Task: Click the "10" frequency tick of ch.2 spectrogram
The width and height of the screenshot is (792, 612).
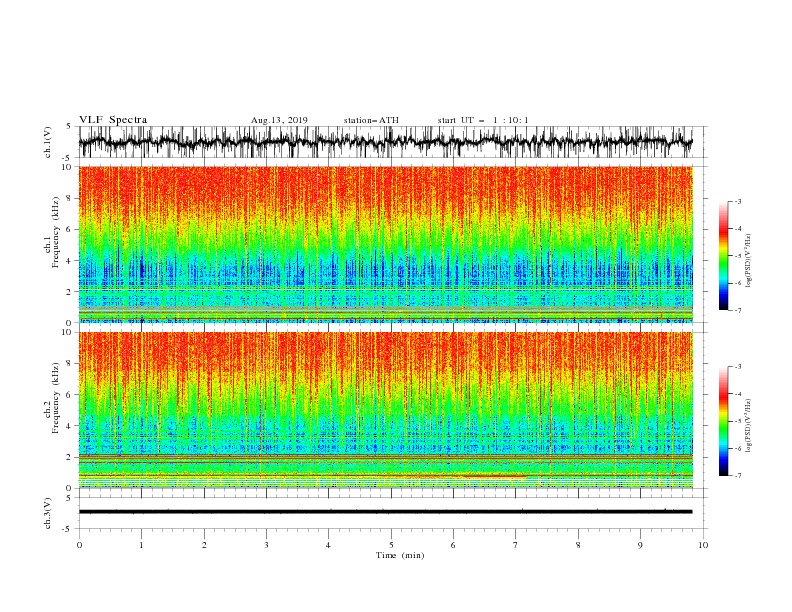Action: (x=67, y=332)
